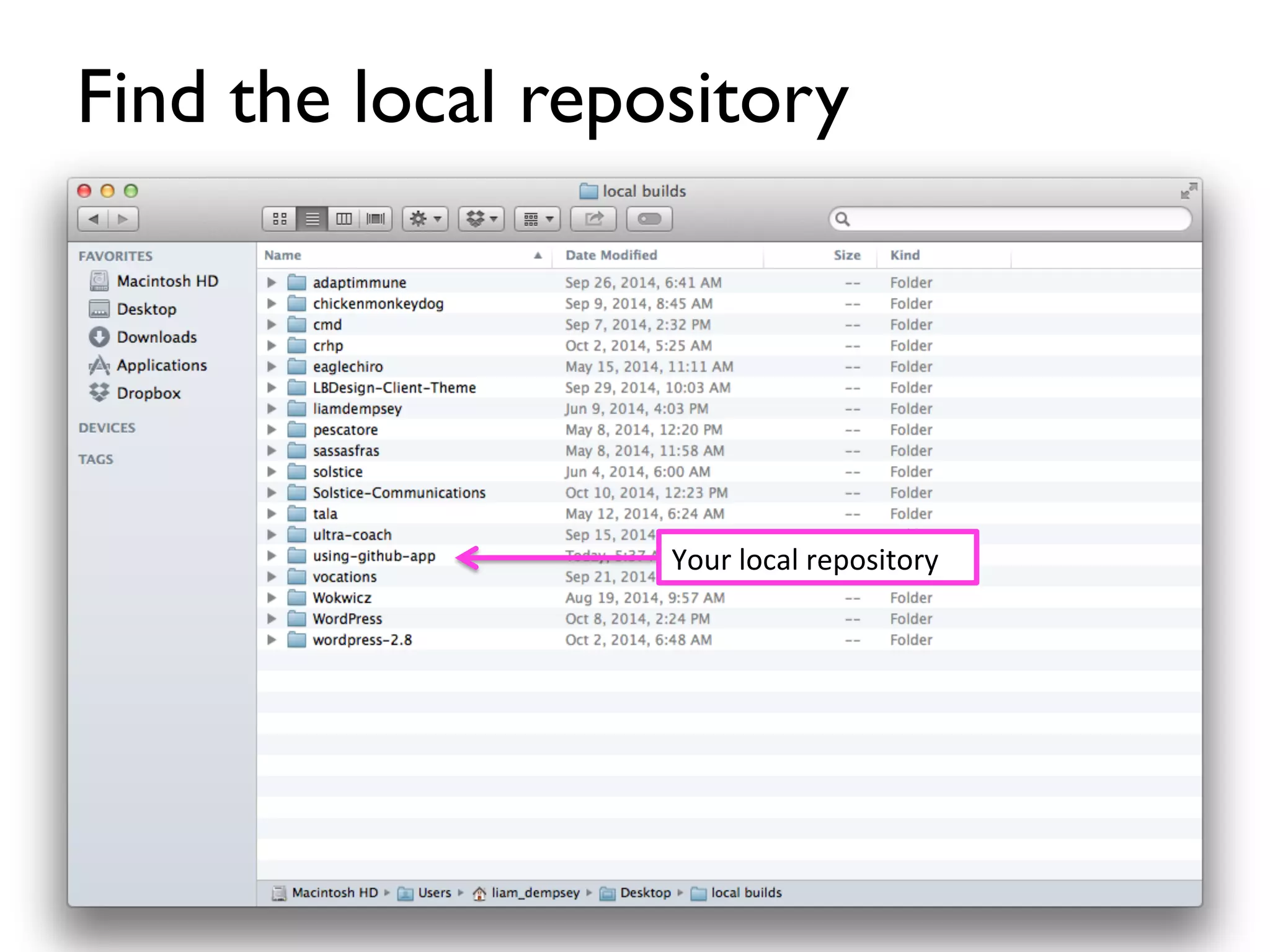Click the Edit Tags toolbar button
The width and height of the screenshot is (1270, 952).
(649, 219)
